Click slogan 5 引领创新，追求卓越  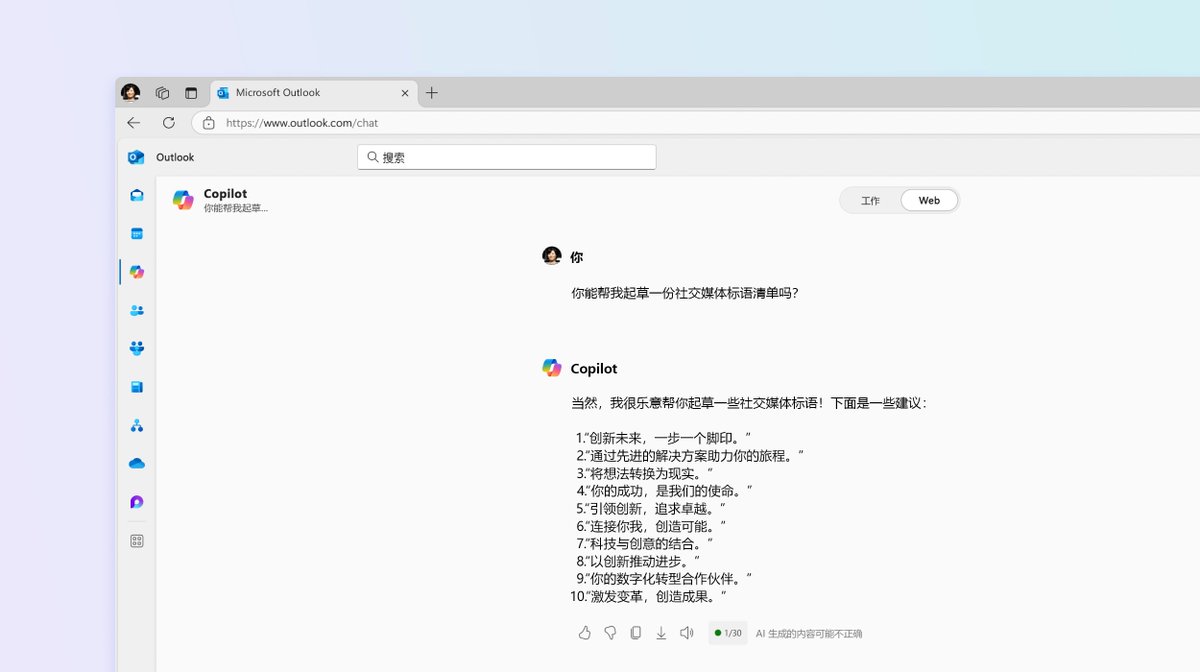pos(651,508)
